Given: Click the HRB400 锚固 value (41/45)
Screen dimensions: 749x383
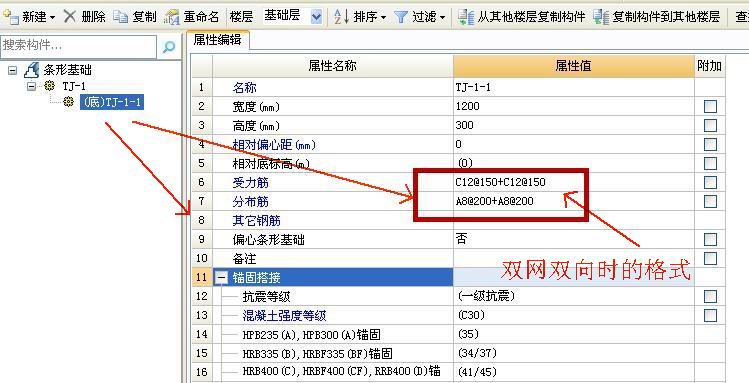Looking at the screenshot, I should [573, 372].
